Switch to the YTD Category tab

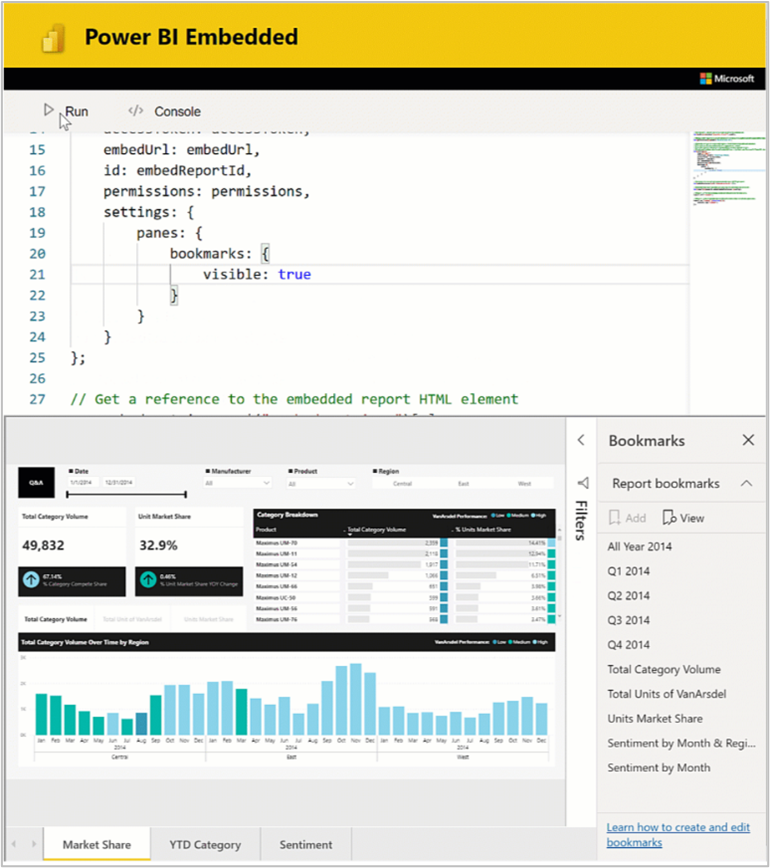click(205, 844)
